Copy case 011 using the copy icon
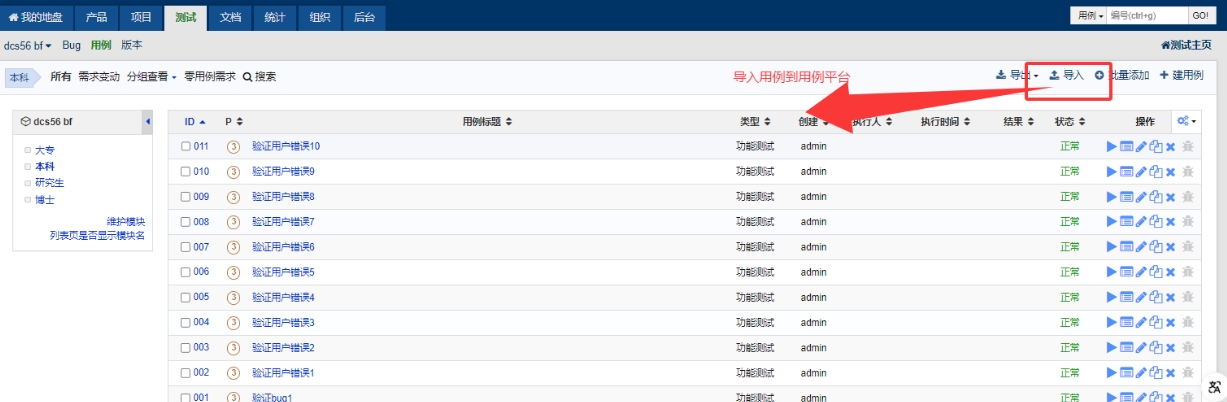 (x=1156, y=146)
